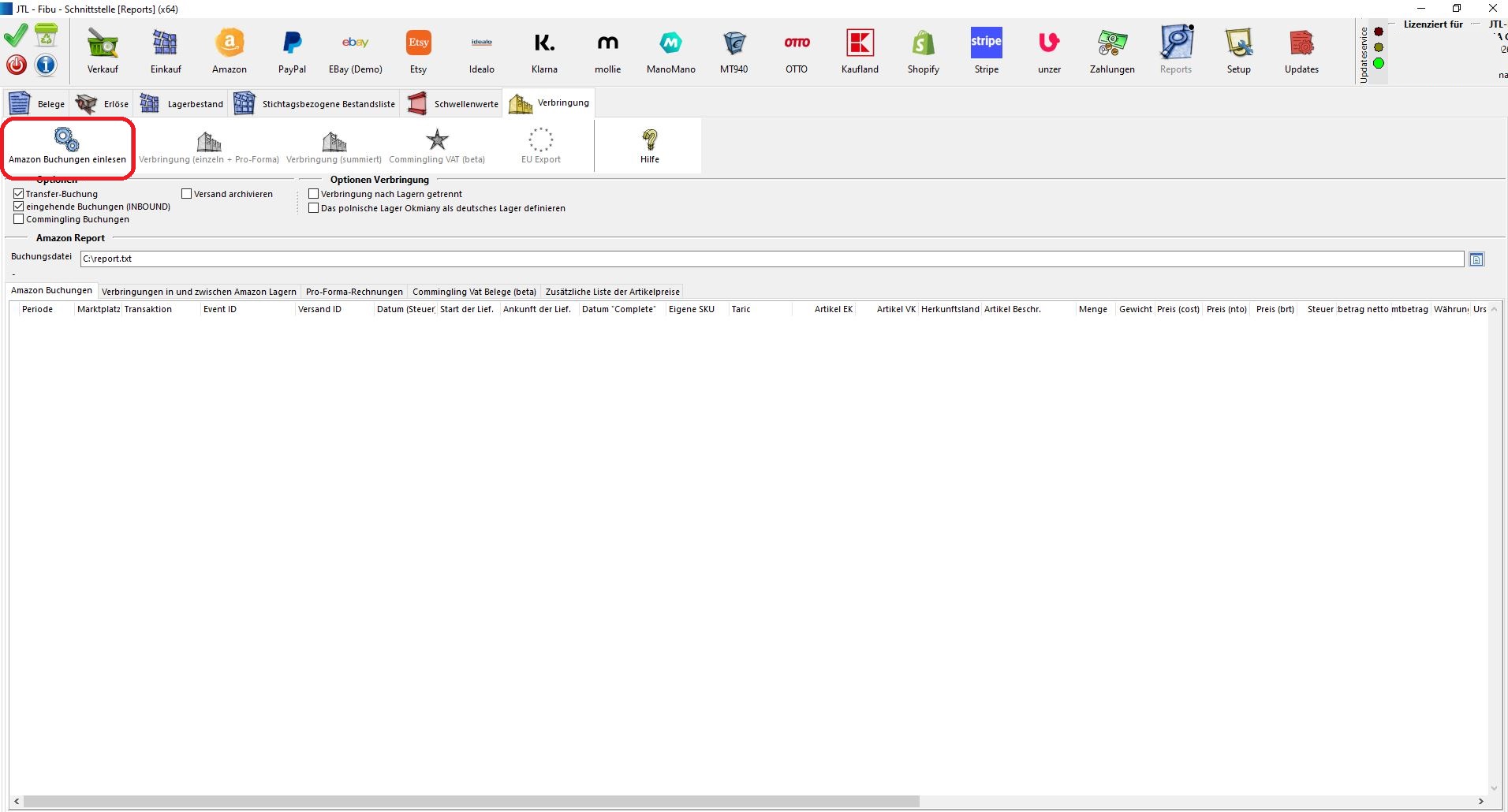1508x812 pixels.
Task: Open the Pro-Forma-Rechnungen tab
Action: pos(354,292)
